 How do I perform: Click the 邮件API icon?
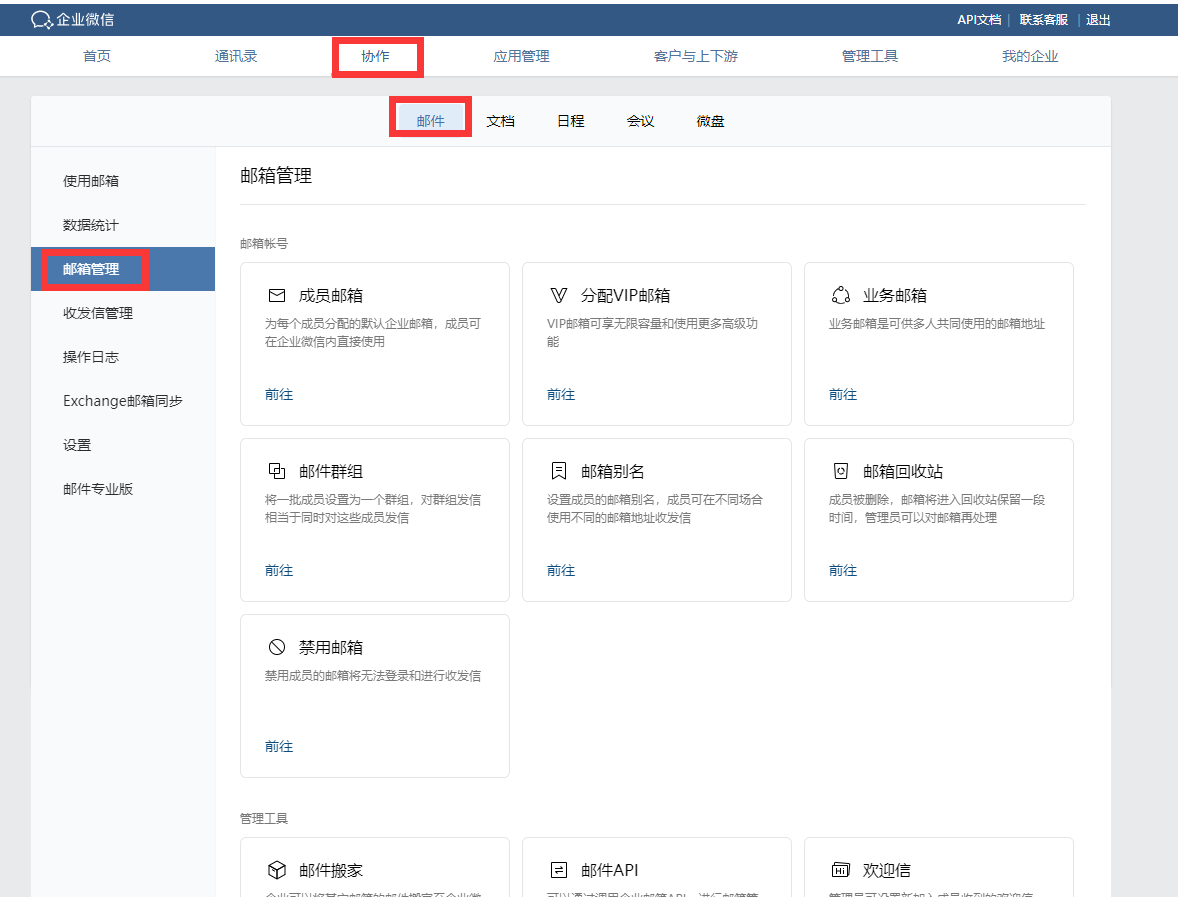(559, 870)
